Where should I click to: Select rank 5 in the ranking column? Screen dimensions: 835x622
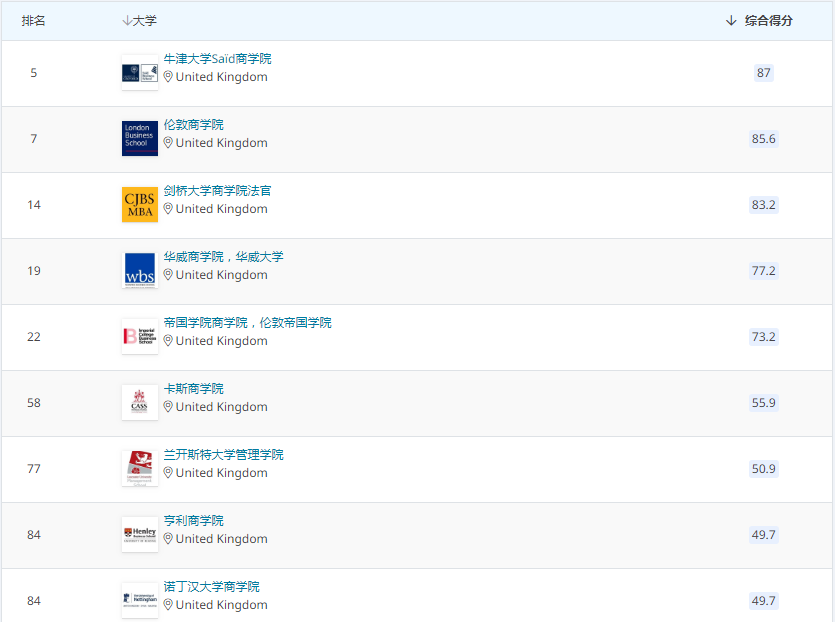click(34, 72)
